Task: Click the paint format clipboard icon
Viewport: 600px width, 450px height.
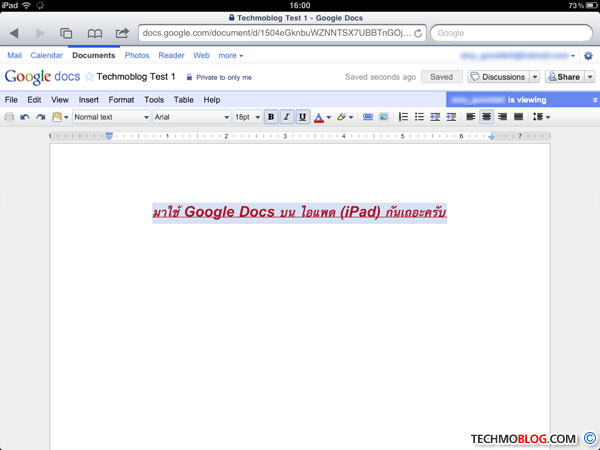Action: [x=57, y=117]
